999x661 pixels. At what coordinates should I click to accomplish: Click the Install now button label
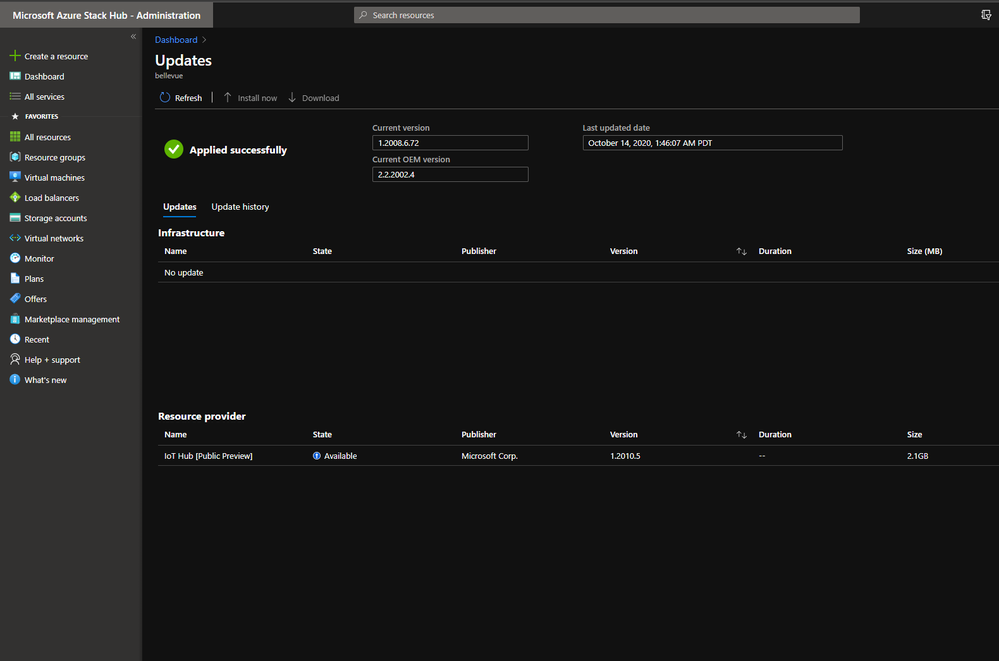pyautogui.click(x=257, y=98)
